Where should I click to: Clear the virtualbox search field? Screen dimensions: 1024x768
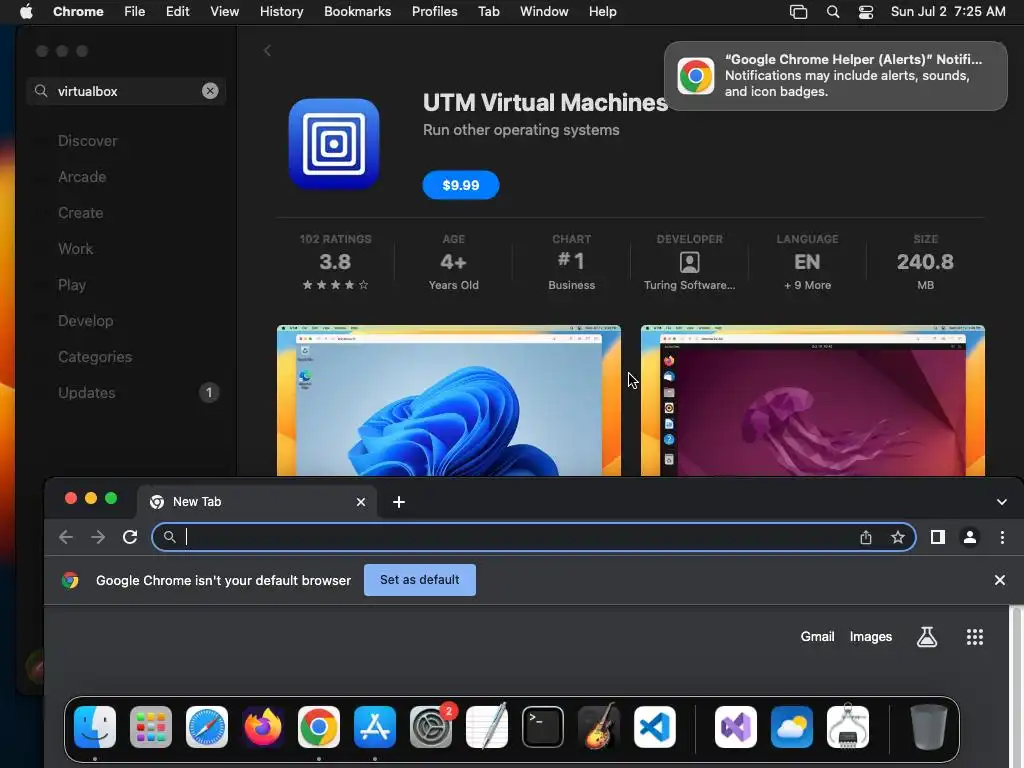210,91
